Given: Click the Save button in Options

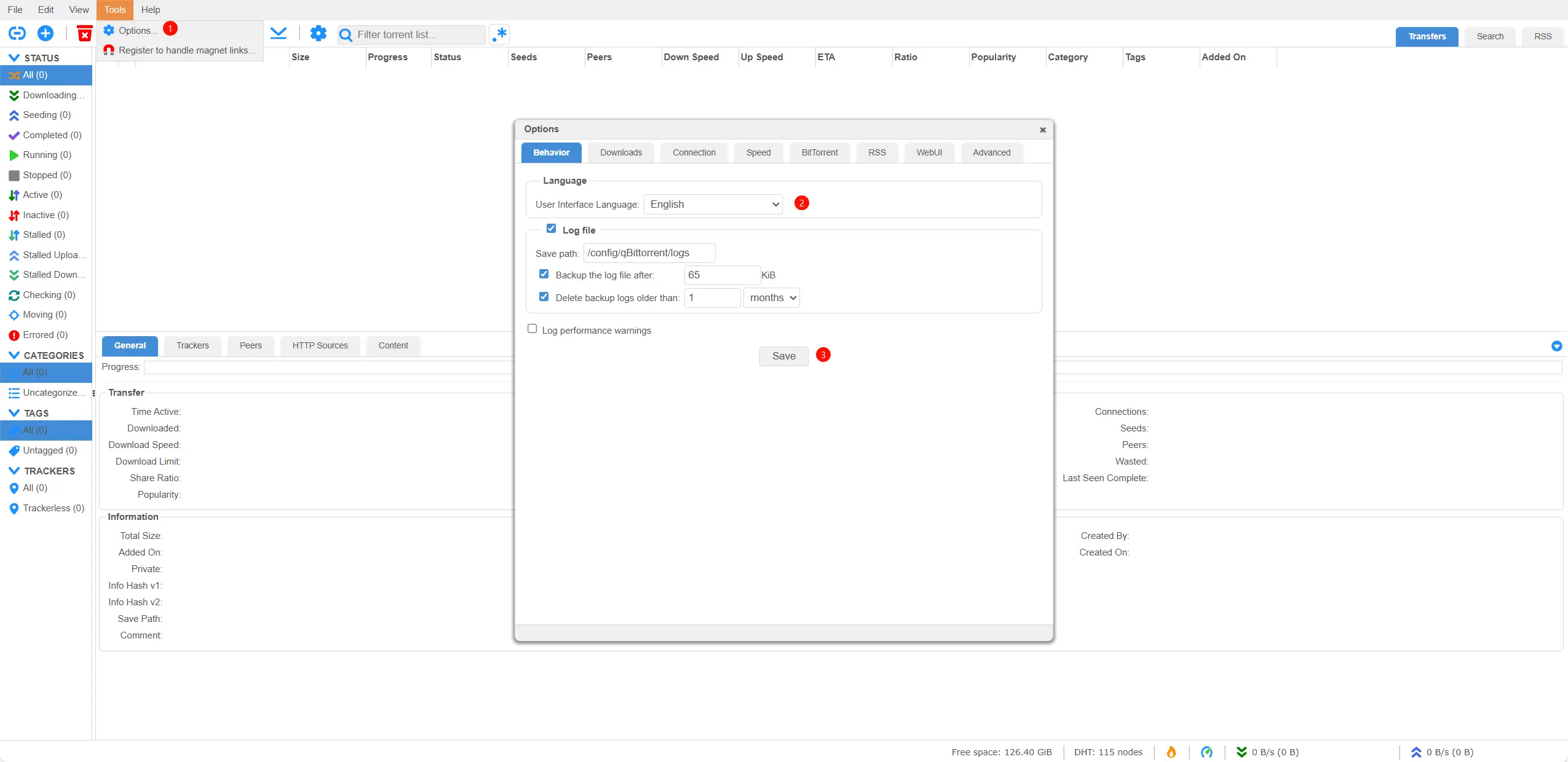Looking at the screenshot, I should [x=783, y=356].
